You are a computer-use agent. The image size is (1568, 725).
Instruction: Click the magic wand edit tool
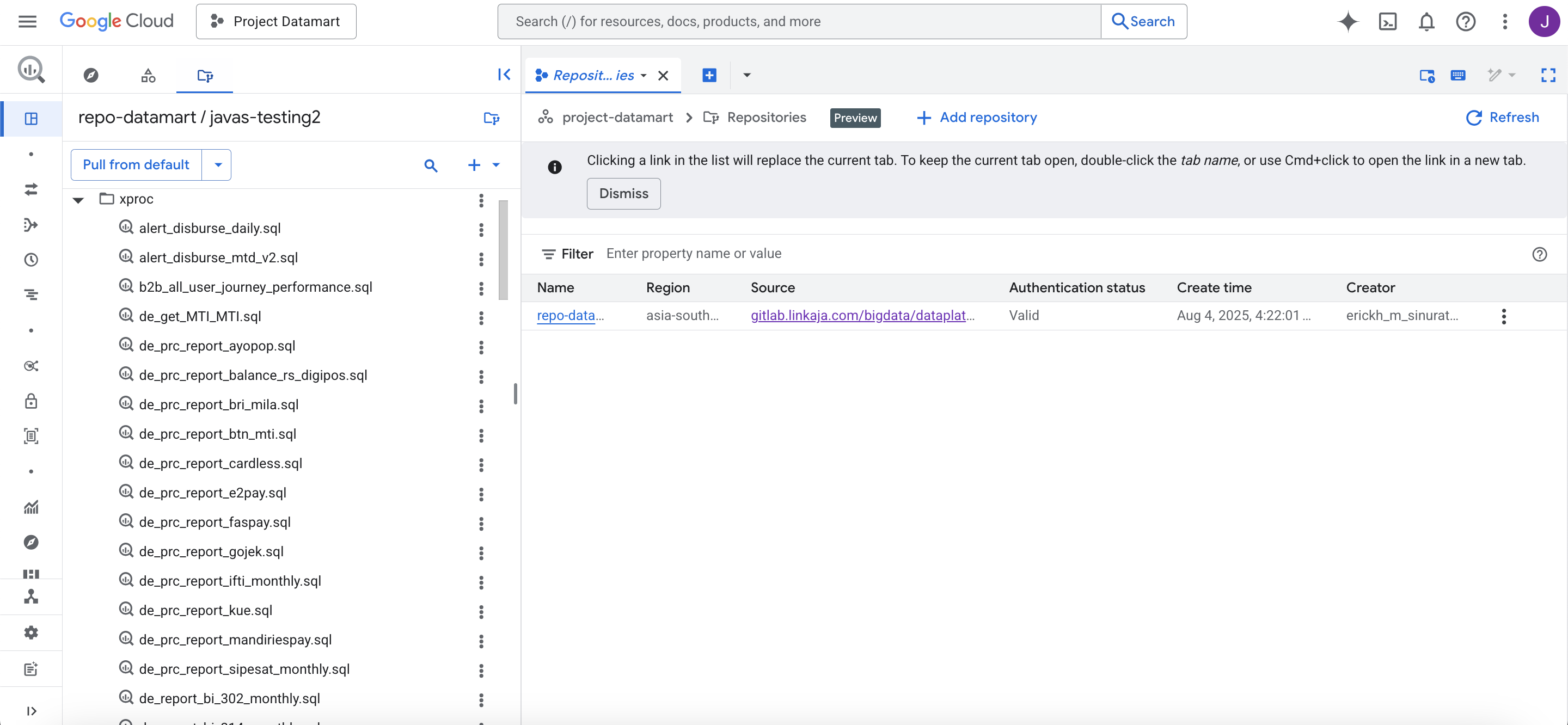[x=1494, y=75]
